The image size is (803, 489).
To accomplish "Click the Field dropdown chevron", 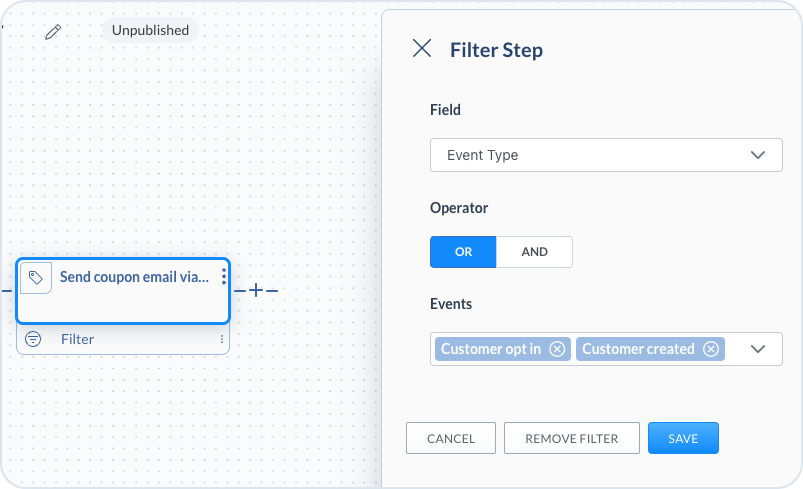I will [x=758, y=155].
